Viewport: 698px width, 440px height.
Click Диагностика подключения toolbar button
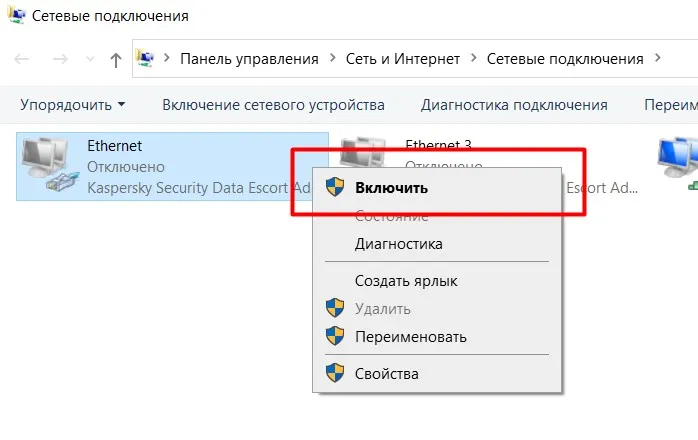coord(514,104)
